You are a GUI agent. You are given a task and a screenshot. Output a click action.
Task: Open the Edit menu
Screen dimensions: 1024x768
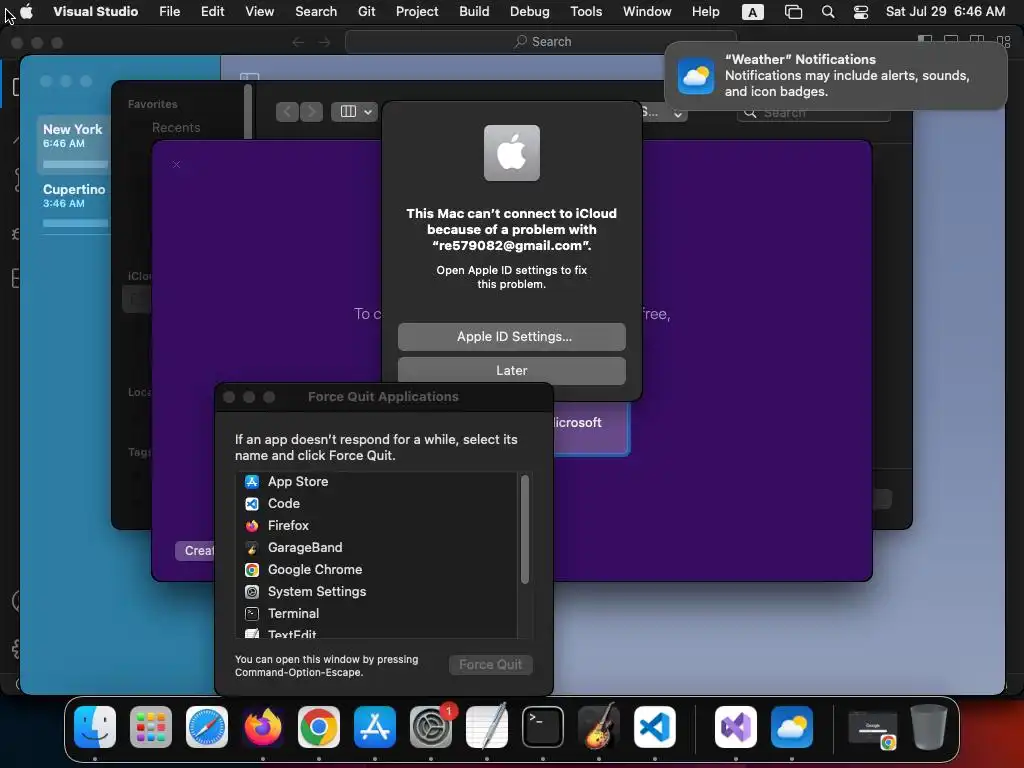coord(212,11)
